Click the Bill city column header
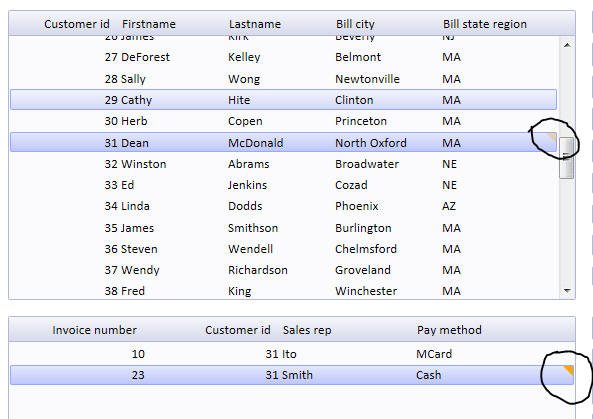The width and height of the screenshot is (593, 419). pos(355,24)
